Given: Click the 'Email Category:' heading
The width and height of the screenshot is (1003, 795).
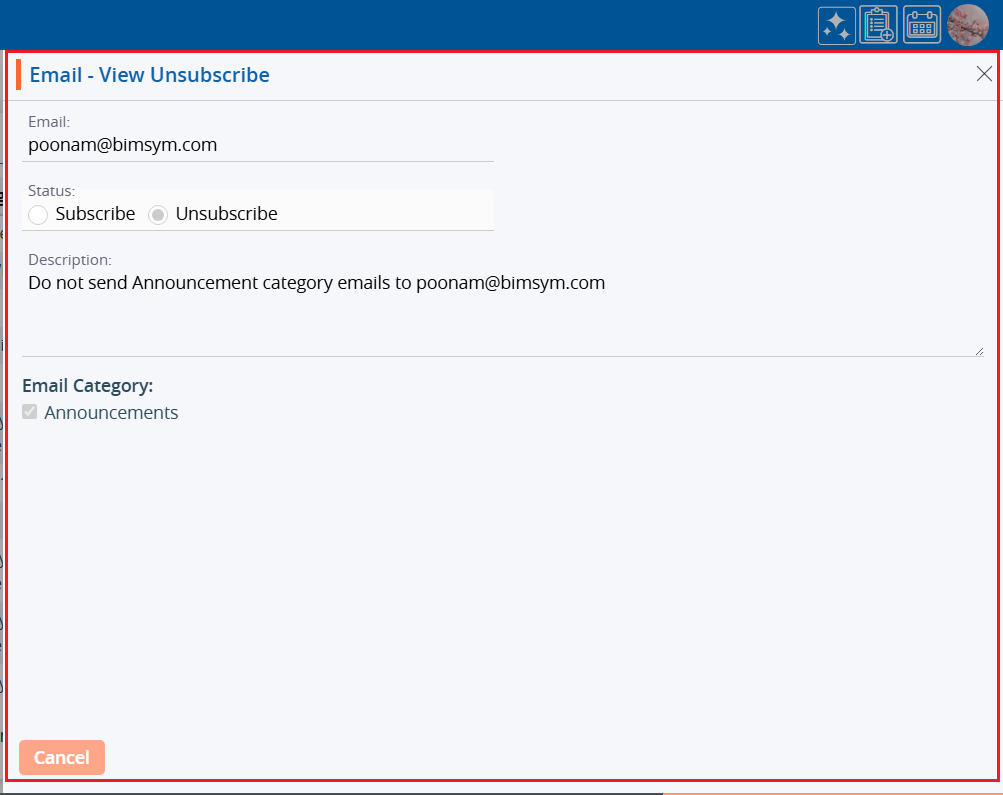Looking at the screenshot, I should point(87,386).
